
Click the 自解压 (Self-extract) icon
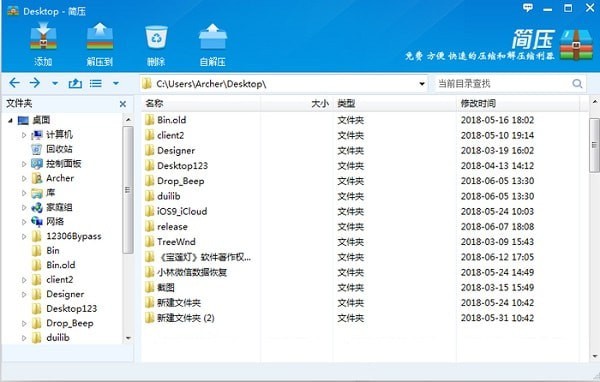213,36
